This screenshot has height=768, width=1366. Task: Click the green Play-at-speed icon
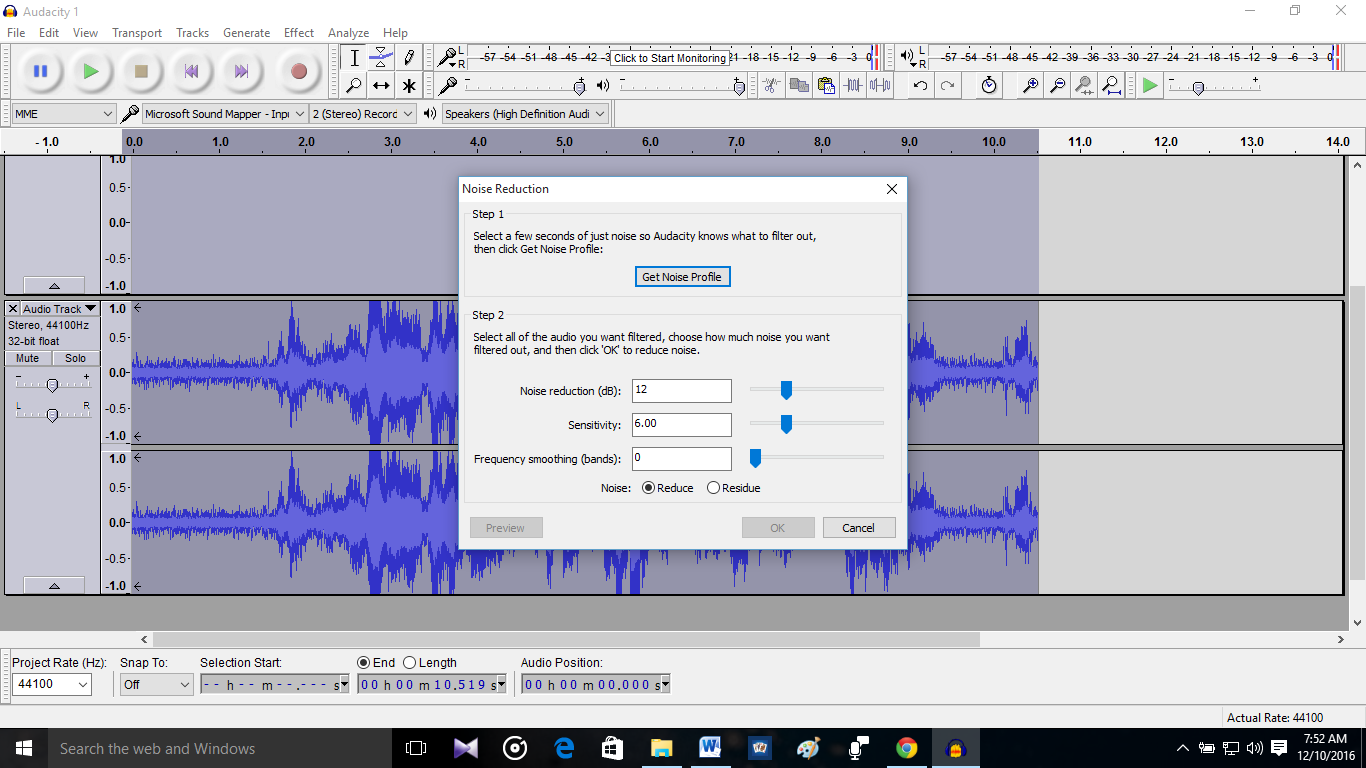pos(1150,85)
